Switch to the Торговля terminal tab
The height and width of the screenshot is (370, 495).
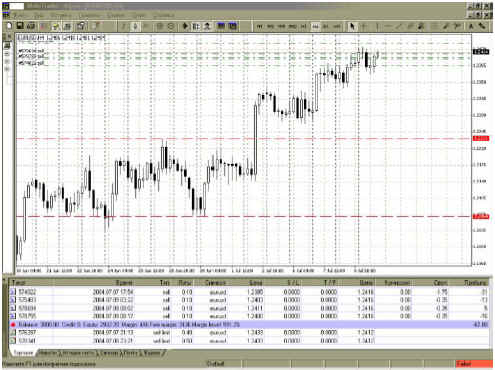[24, 352]
